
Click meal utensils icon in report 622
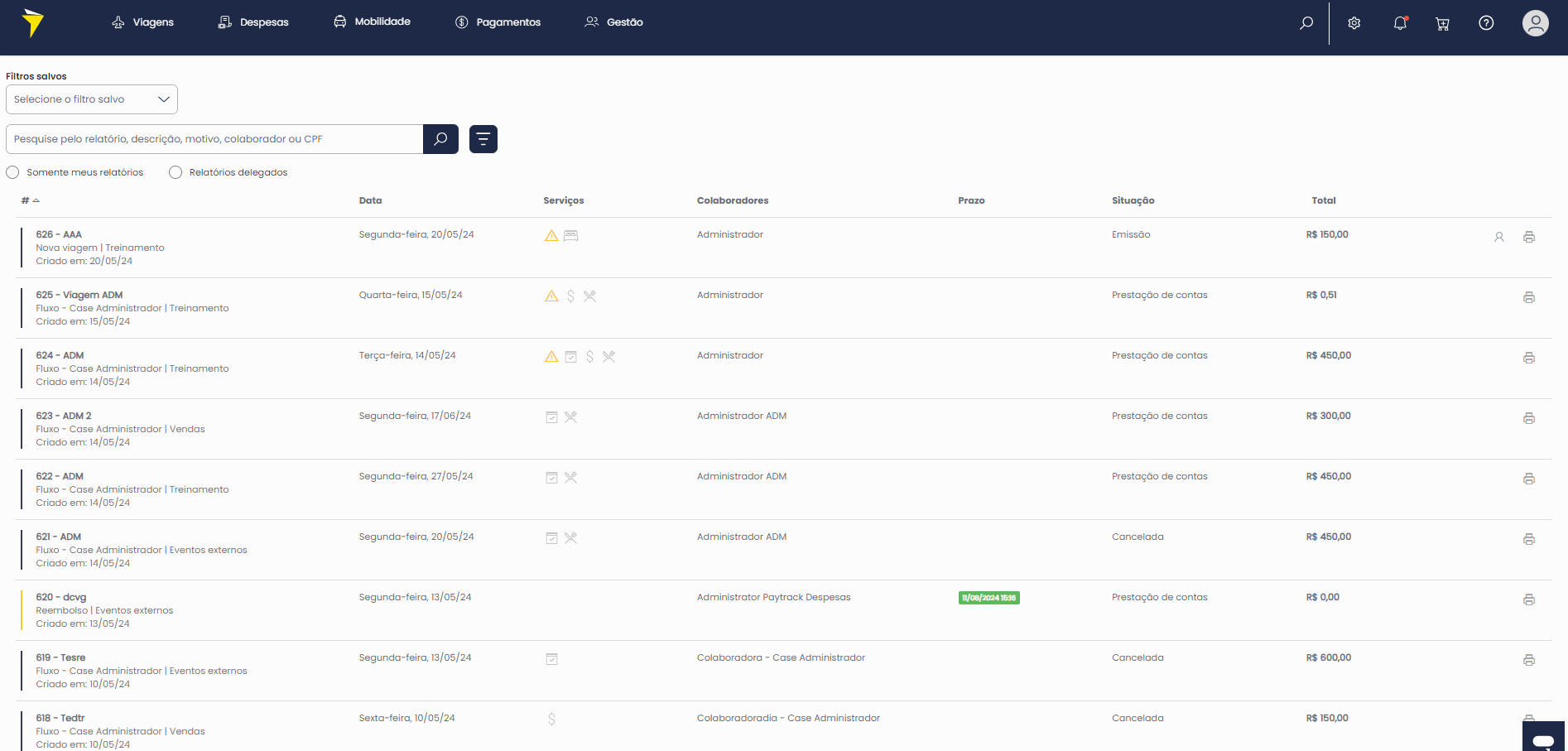[x=570, y=478]
